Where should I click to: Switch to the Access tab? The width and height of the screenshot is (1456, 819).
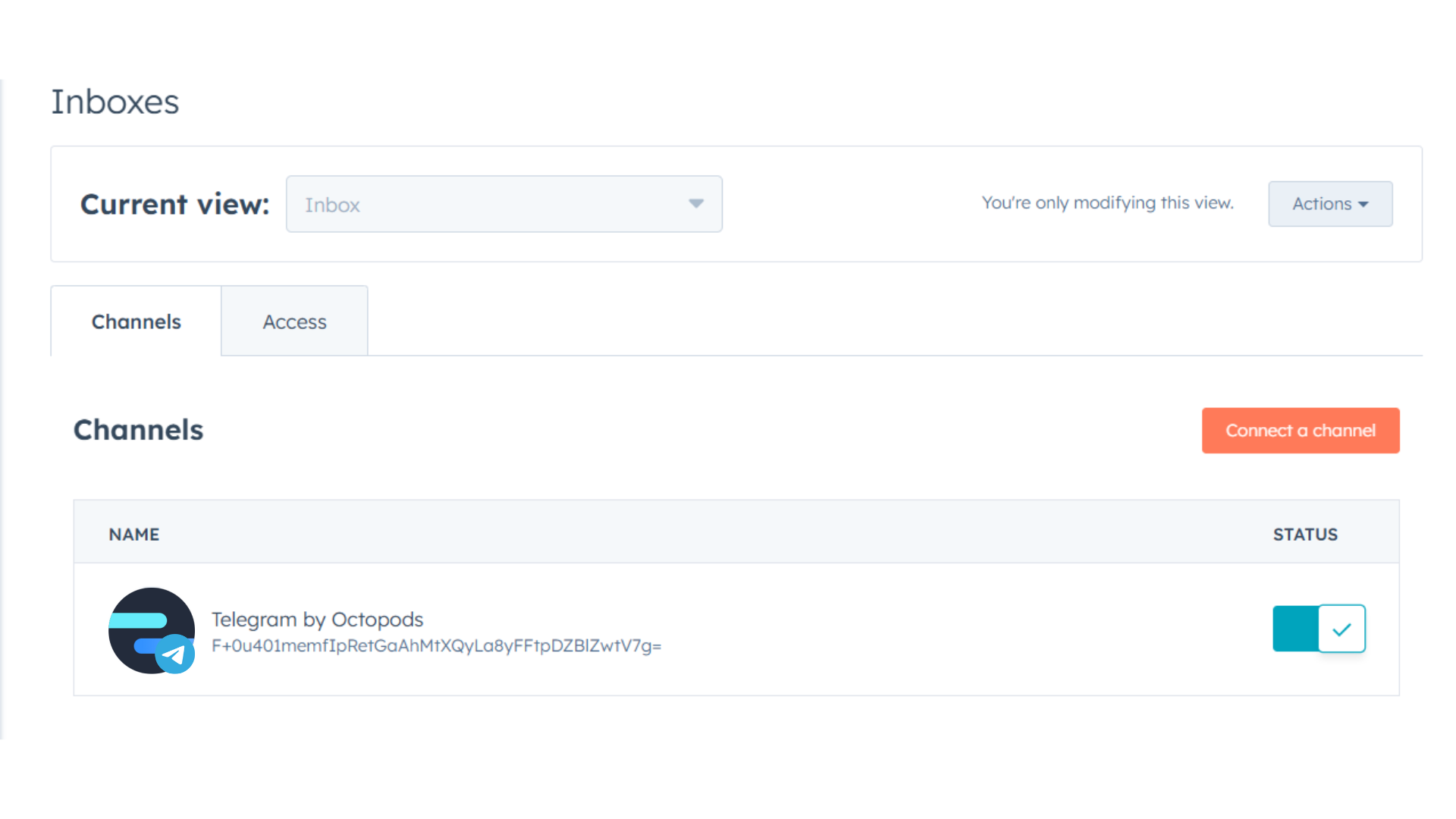coord(294,322)
